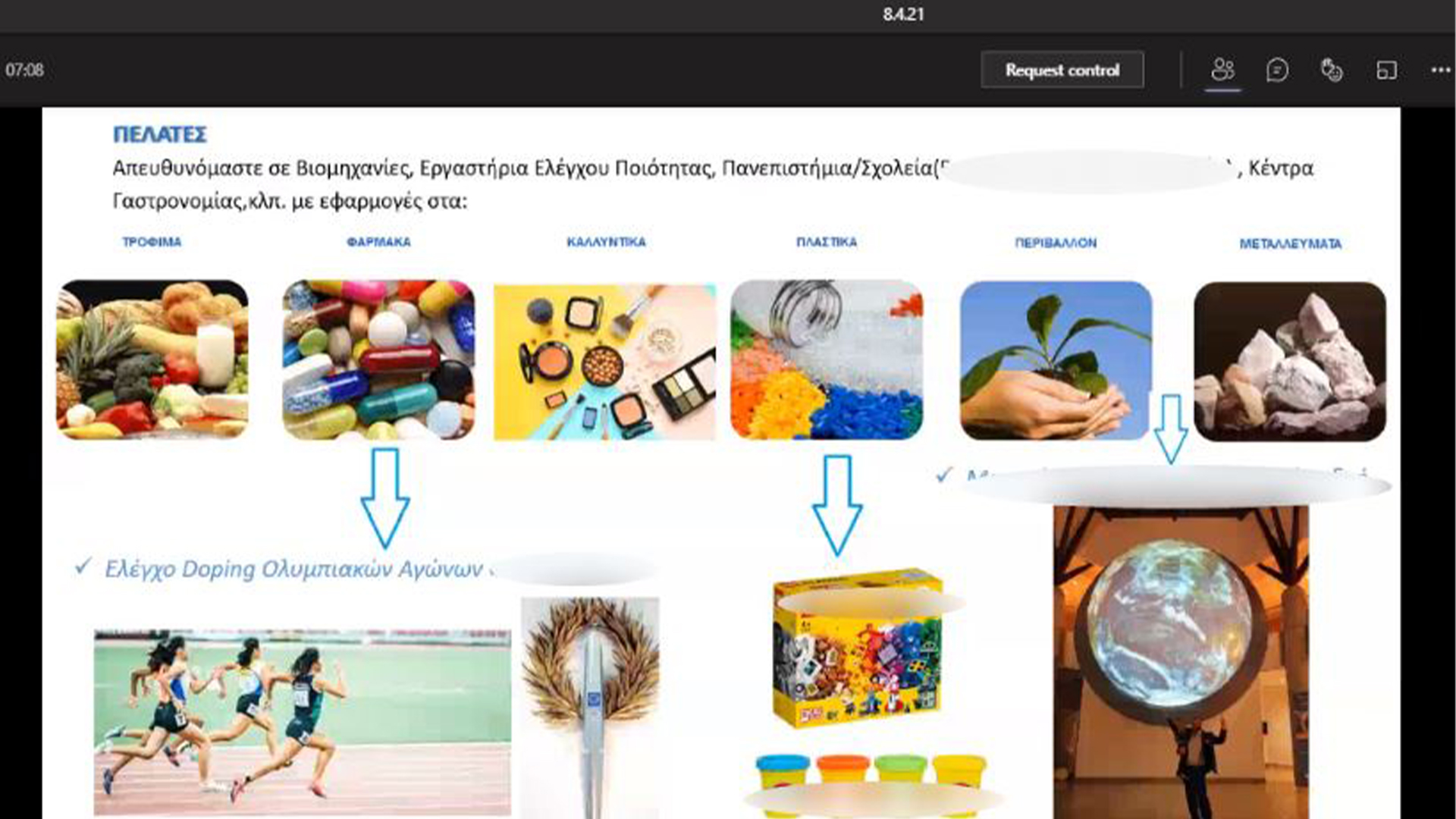Click the running athletes photo
1456x819 pixels.
303,722
